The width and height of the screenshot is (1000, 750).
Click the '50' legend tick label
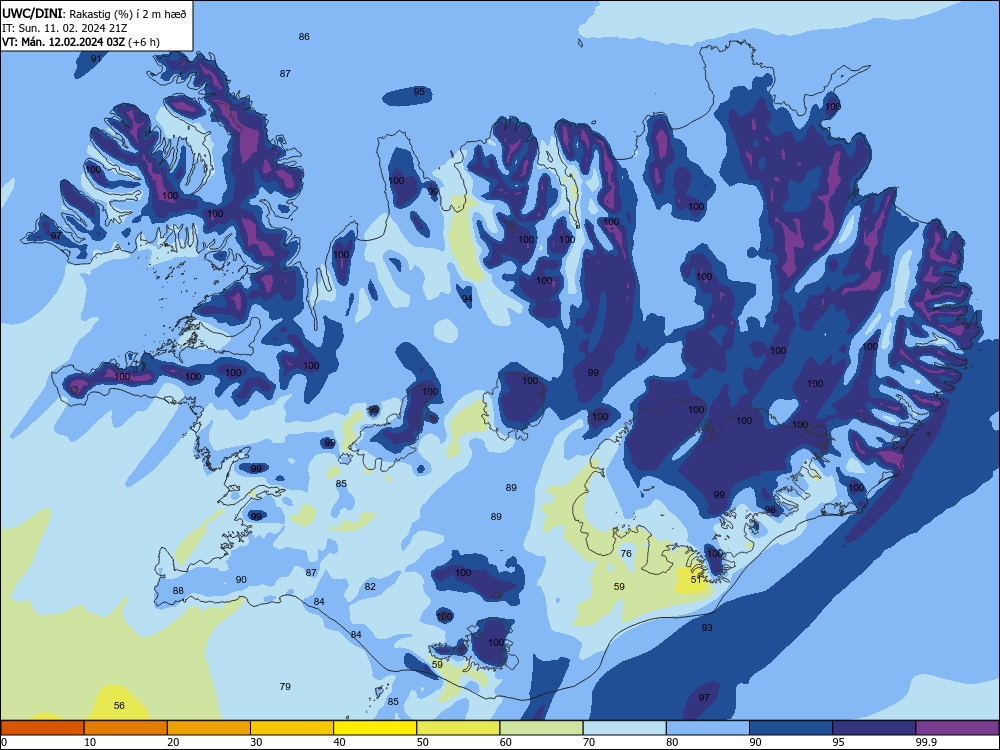pos(422,742)
